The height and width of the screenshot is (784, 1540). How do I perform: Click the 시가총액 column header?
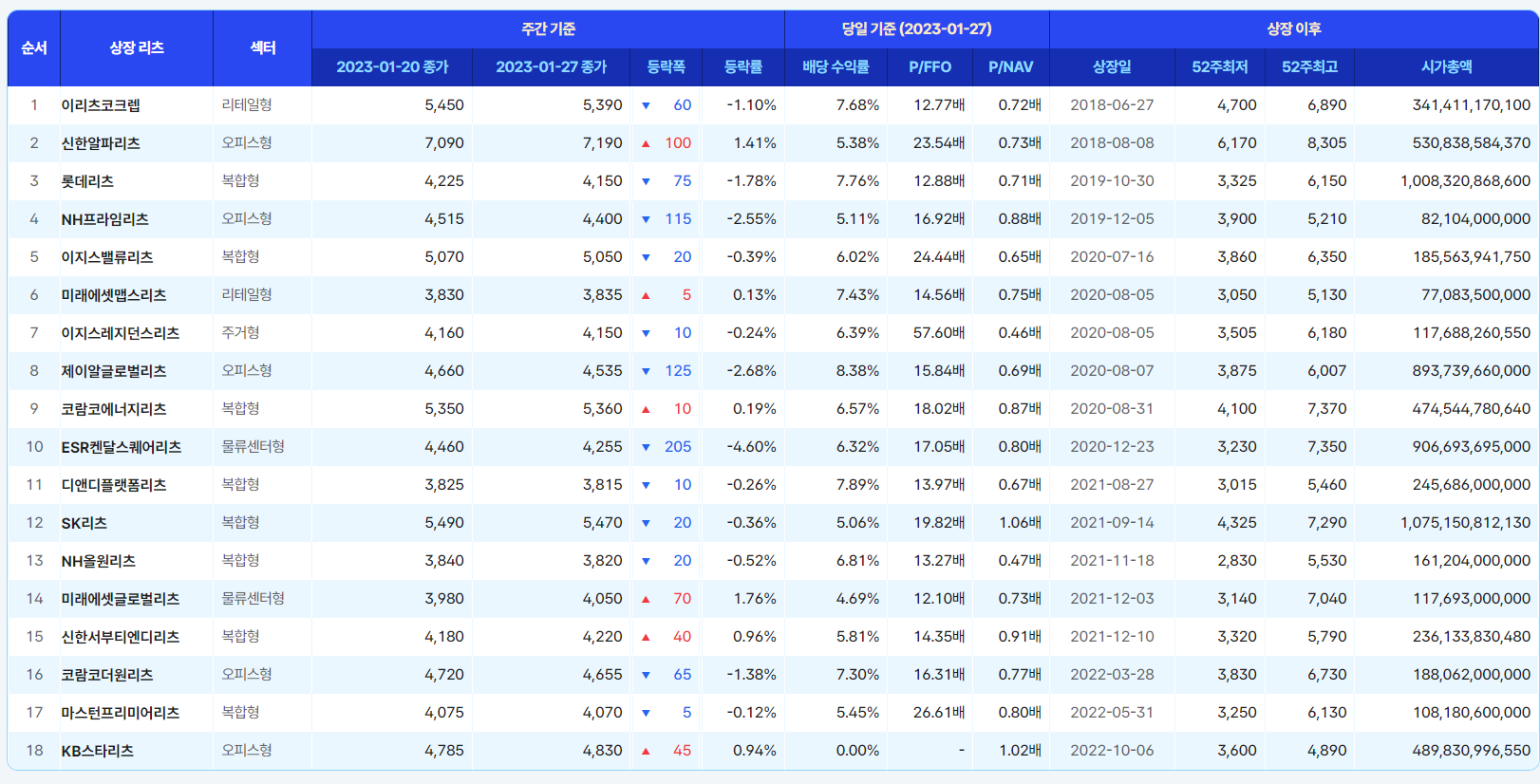(x=1447, y=67)
